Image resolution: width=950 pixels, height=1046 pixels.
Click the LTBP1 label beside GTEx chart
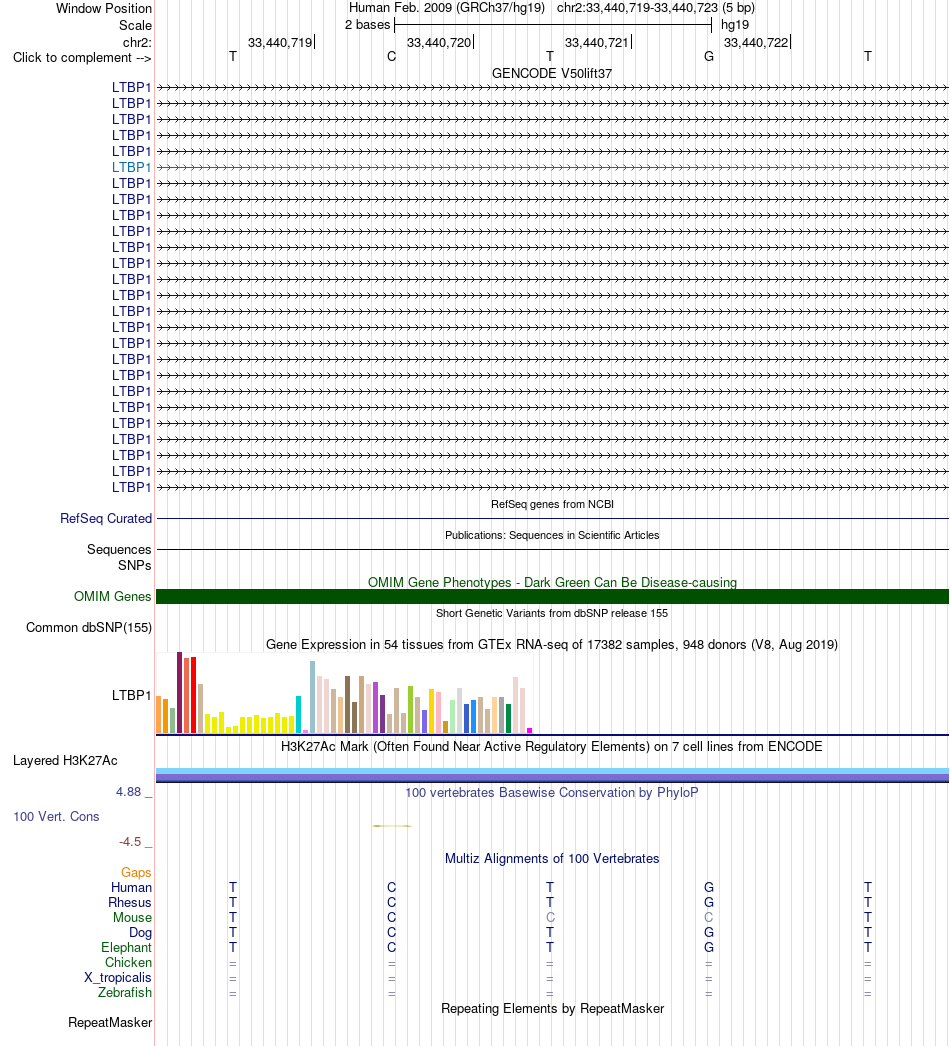131,695
